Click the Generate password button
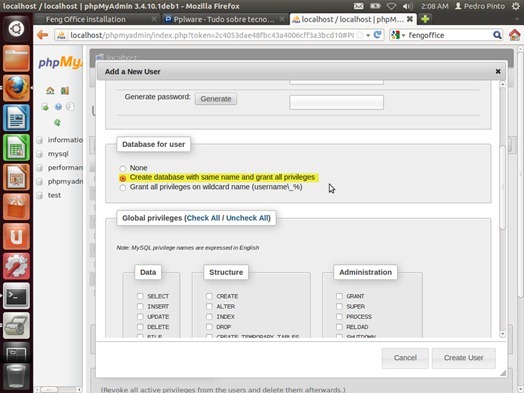524x393 pixels. pos(216,99)
